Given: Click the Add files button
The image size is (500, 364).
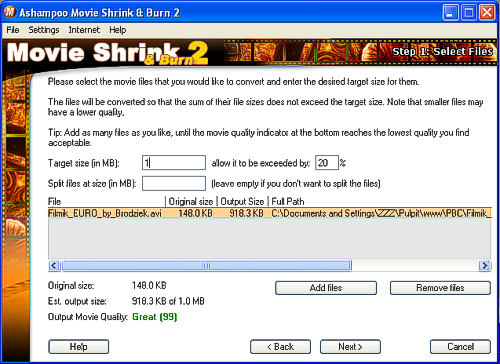Looking at the screenshot, I should (326, 288).
